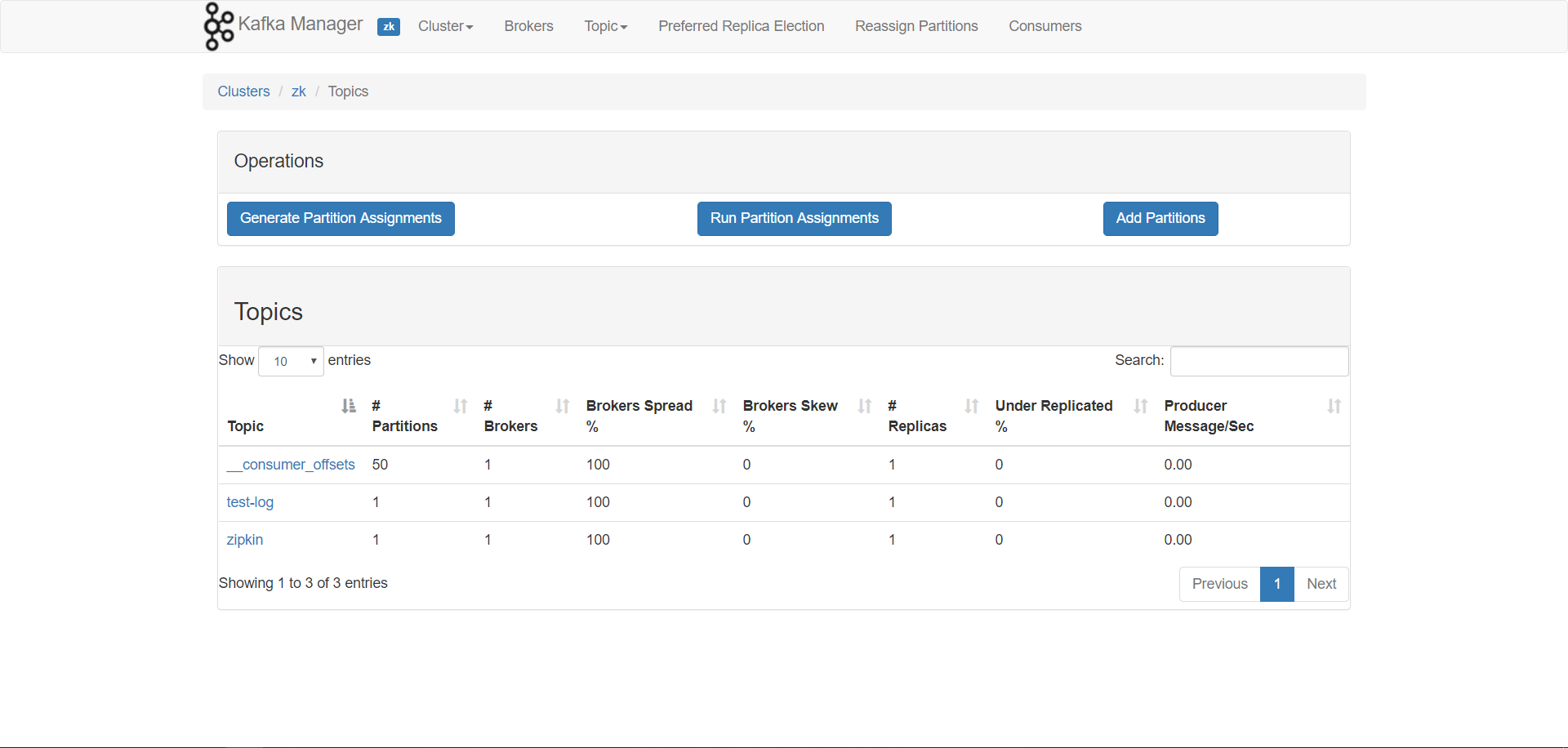Viewport: 1568px width, 748px height.
Task: Click Previous pagination button
Action: pos(1220,584)
